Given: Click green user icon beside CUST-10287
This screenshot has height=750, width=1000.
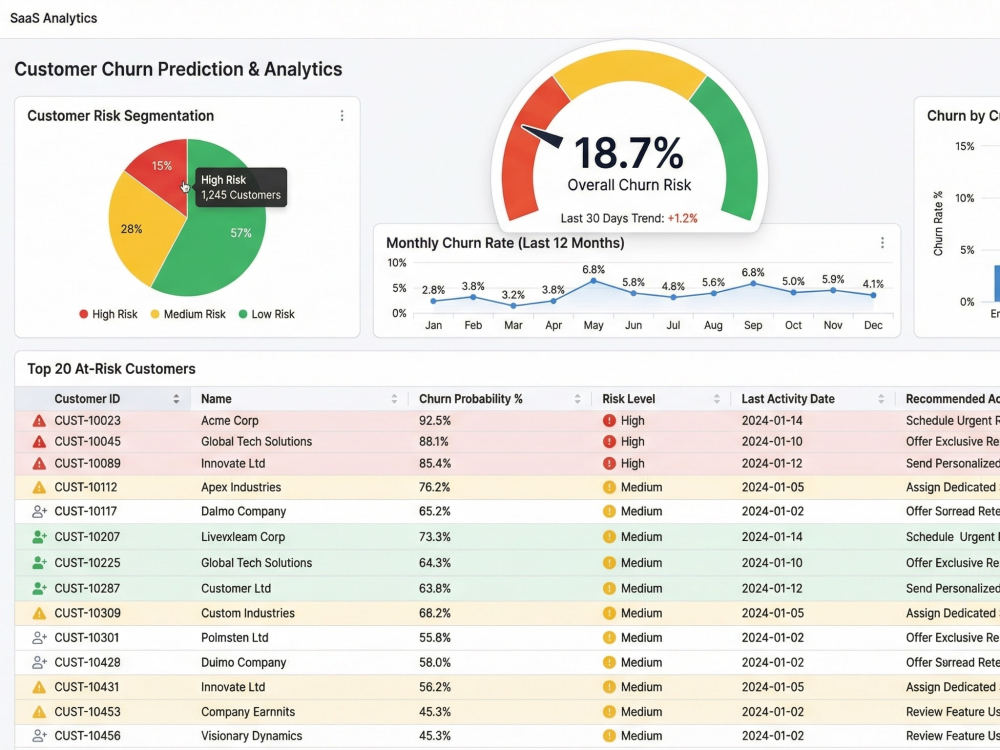Looking at the screenshot, I should coord(39,589).
